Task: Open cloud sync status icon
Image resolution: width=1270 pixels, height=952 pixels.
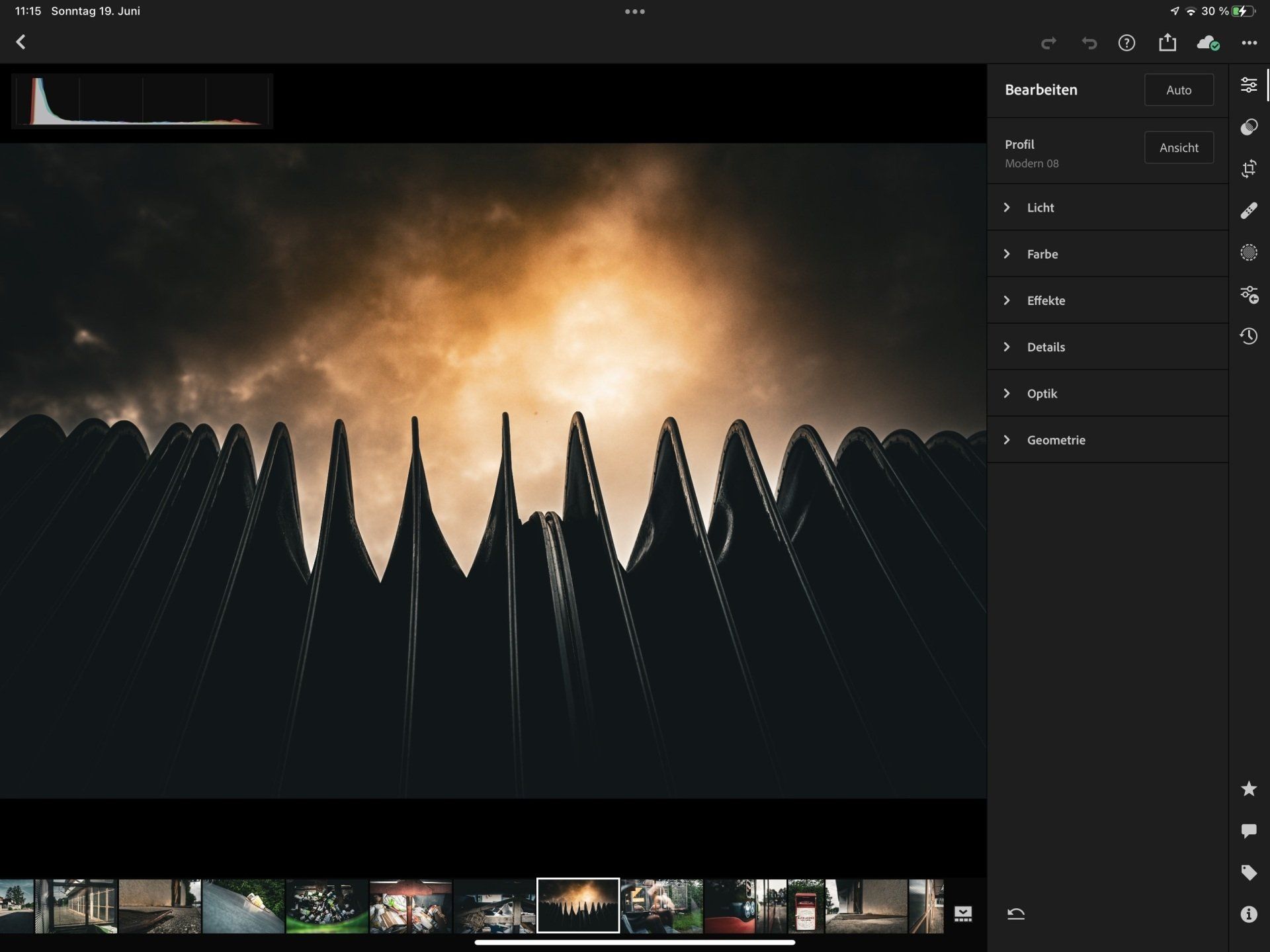Action: pos(1208,43)
